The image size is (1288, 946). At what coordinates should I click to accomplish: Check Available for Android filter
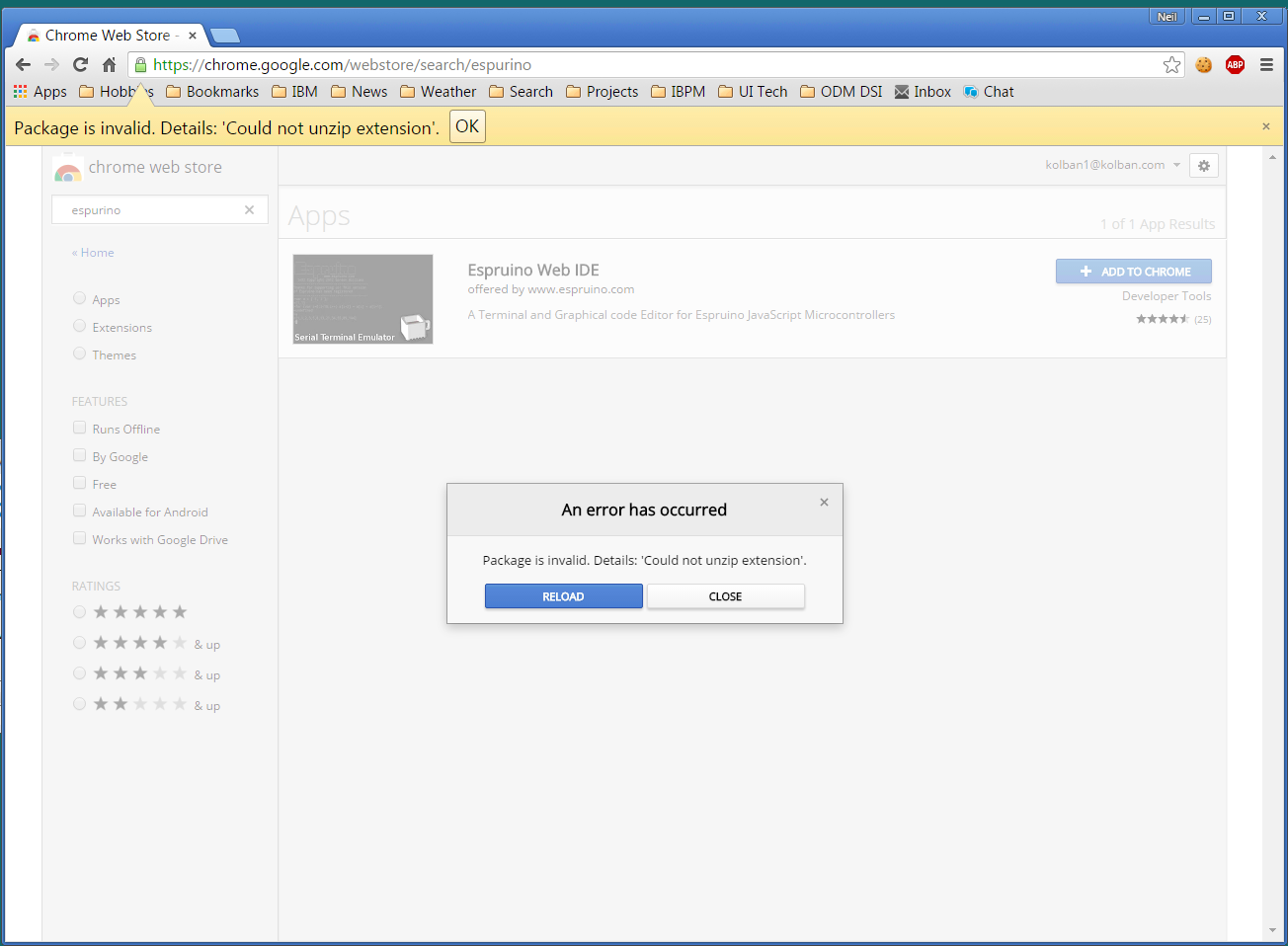click(80, 511)
